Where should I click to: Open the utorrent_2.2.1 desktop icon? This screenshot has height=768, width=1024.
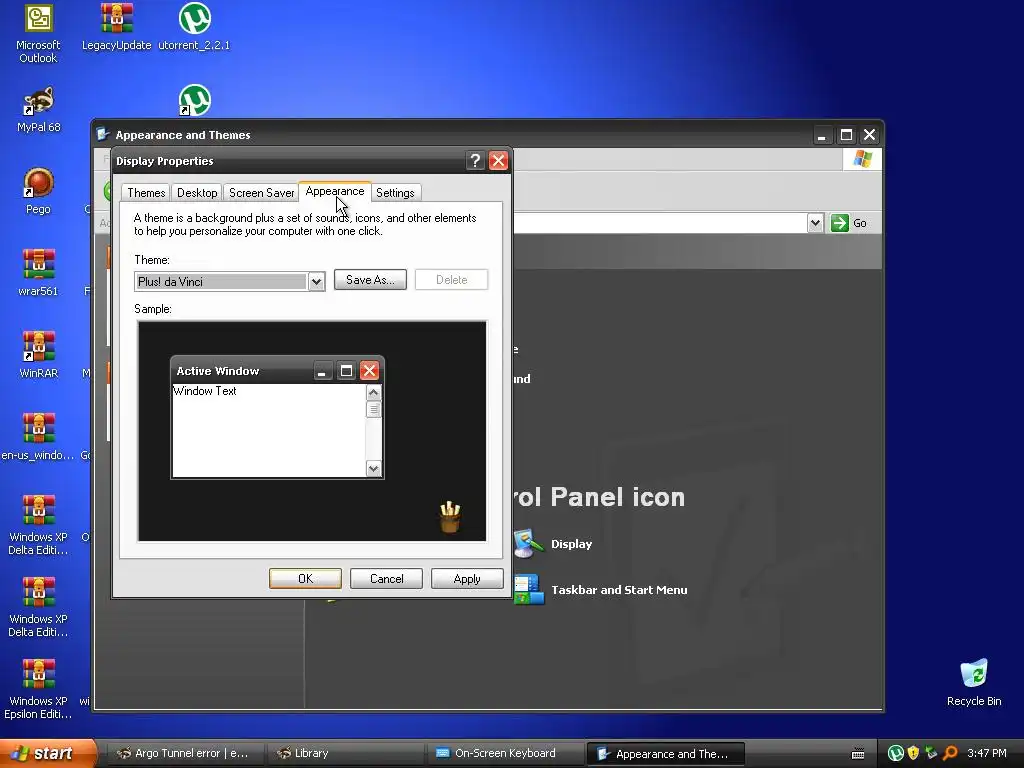coord(195,27)
